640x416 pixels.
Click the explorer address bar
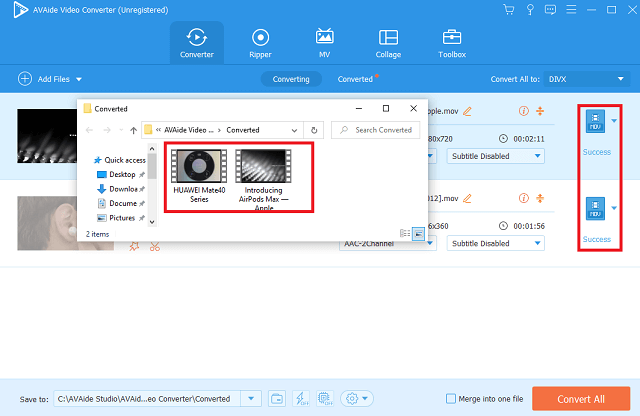[222, 130]
